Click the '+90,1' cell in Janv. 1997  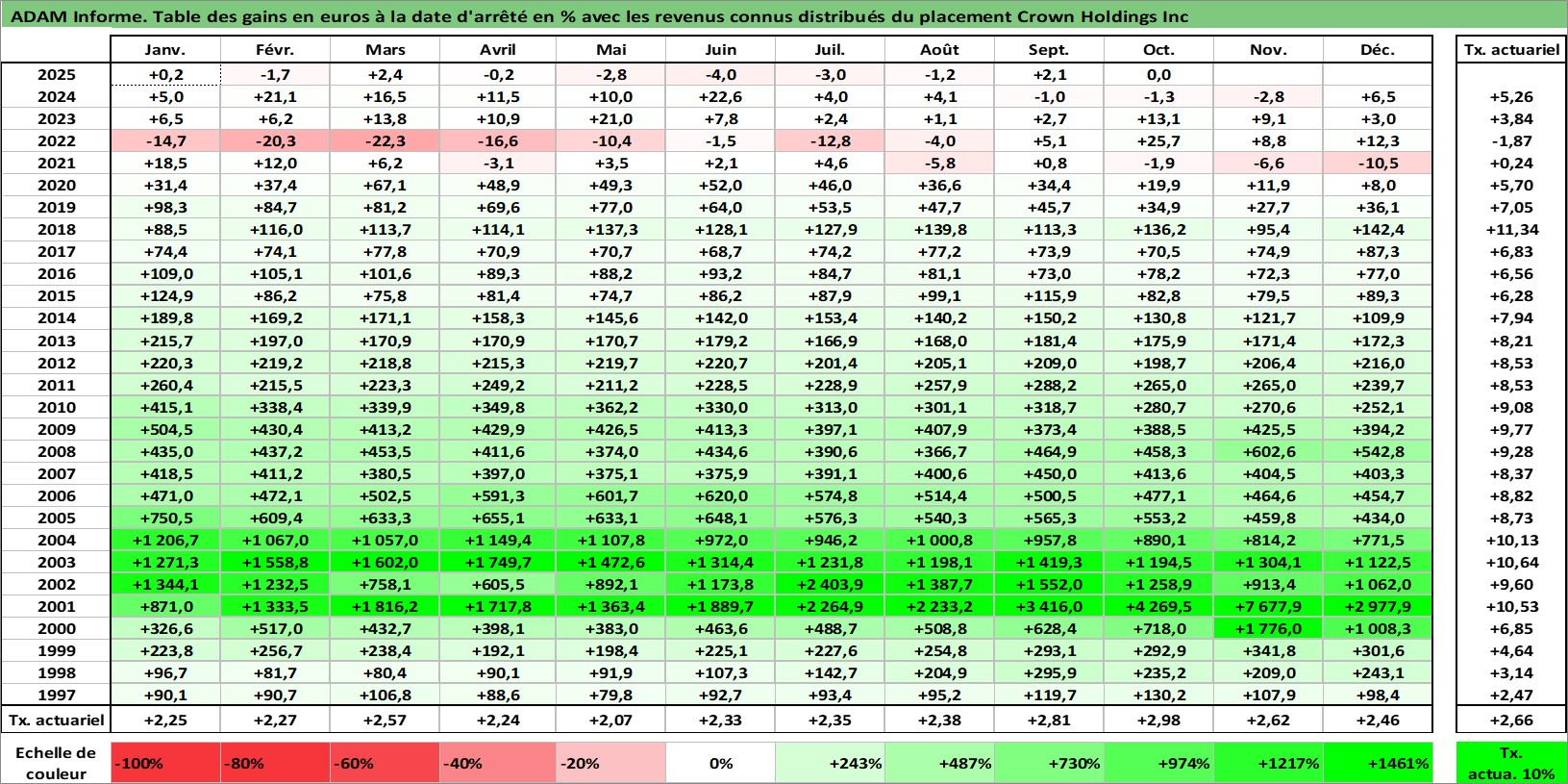tap(165, 695)
